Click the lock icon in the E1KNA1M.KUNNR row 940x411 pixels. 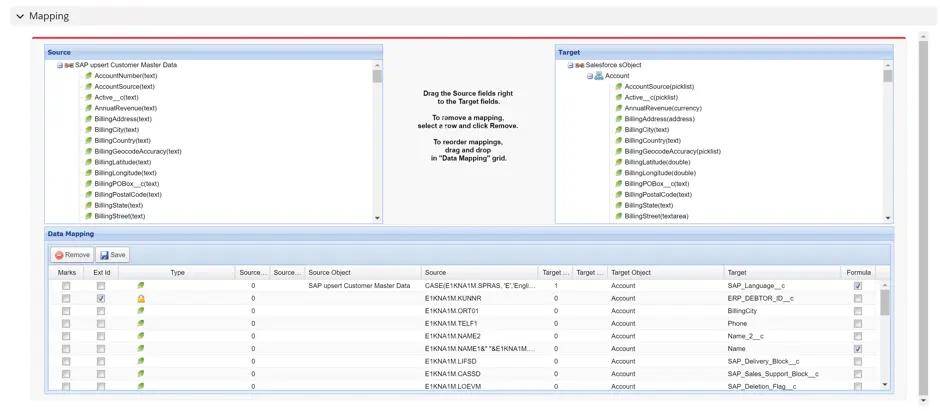[x=141, y=299]
